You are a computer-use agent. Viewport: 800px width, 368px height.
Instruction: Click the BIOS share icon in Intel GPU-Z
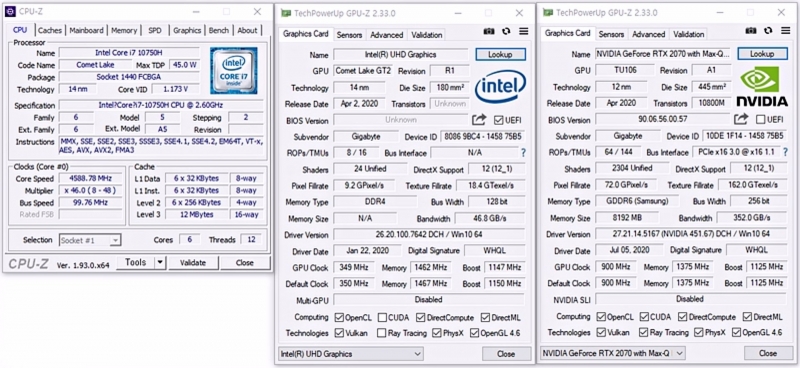point(479,120)
